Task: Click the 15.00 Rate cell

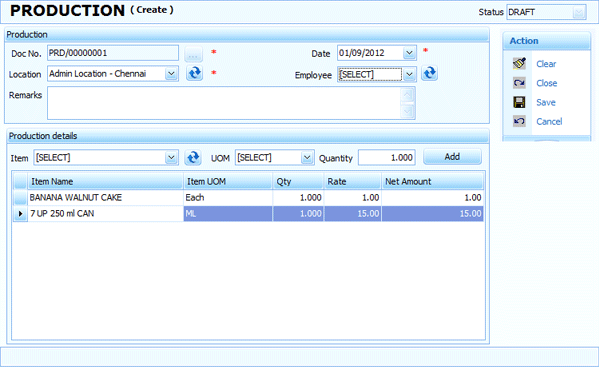Action: point(353,213)
